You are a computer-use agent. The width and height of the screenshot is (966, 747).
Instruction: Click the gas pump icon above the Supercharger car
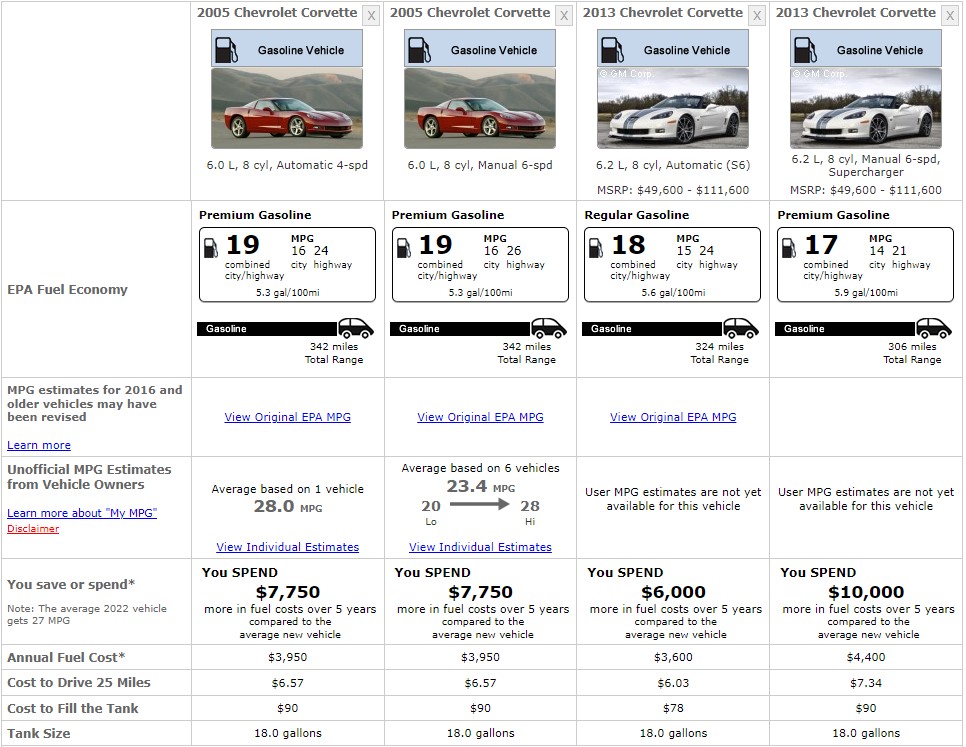805,50
